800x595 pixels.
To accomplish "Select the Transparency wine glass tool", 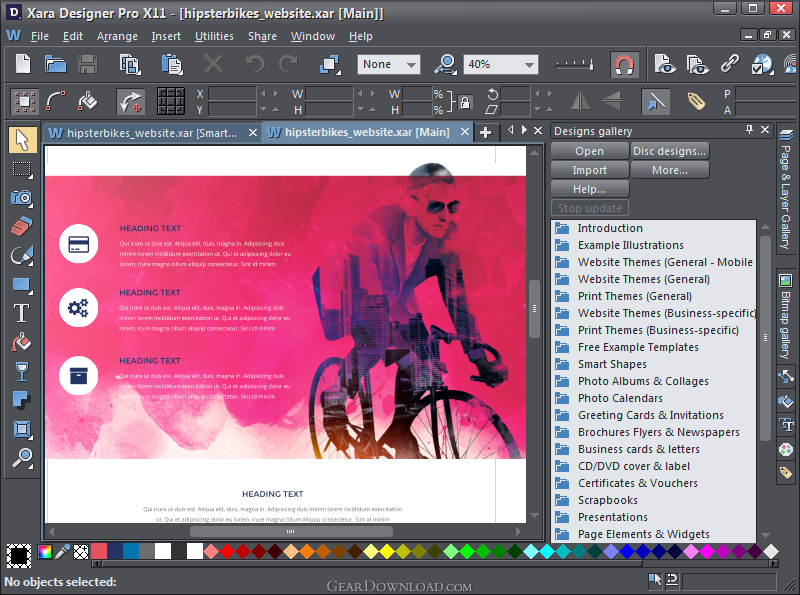I will coord(22,371).
